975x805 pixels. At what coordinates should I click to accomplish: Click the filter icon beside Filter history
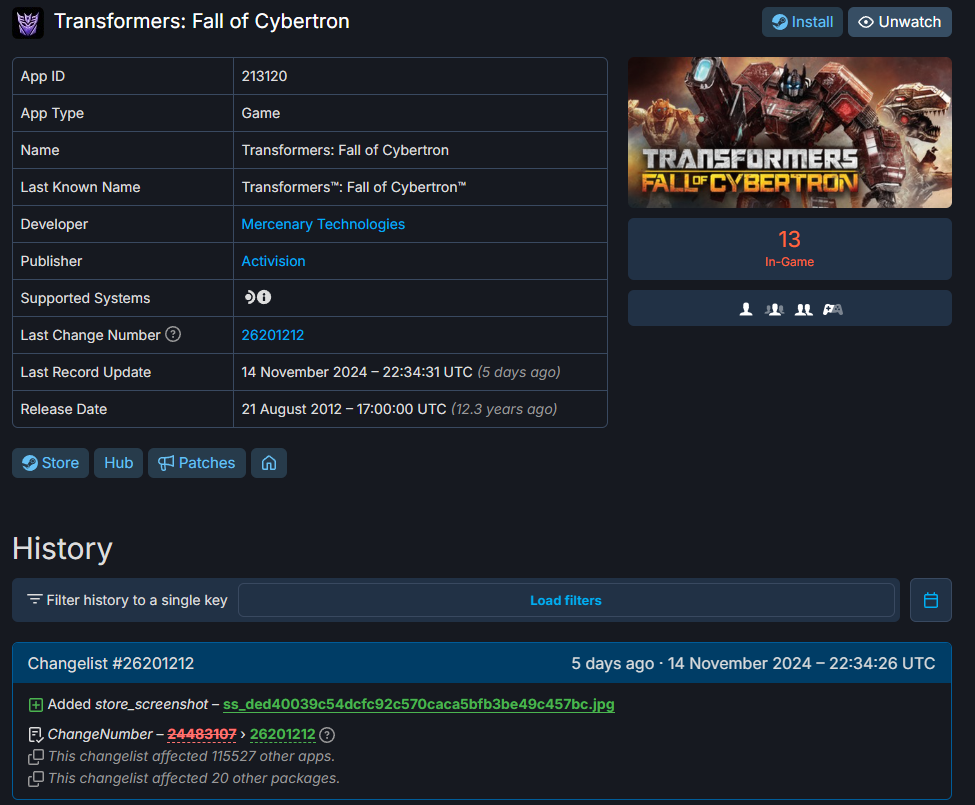pos(35,599)
